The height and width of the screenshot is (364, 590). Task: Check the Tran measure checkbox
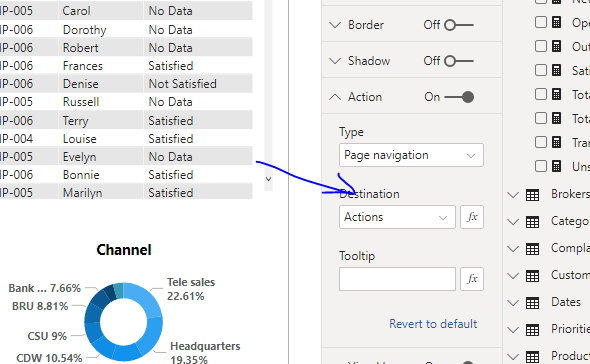(541, 142)
